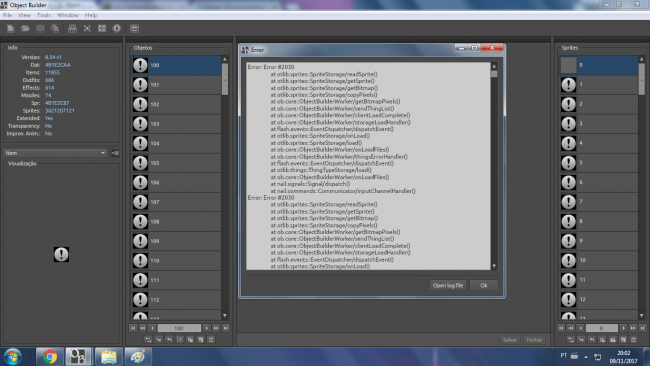Open the Window menu

click(68, 15)
